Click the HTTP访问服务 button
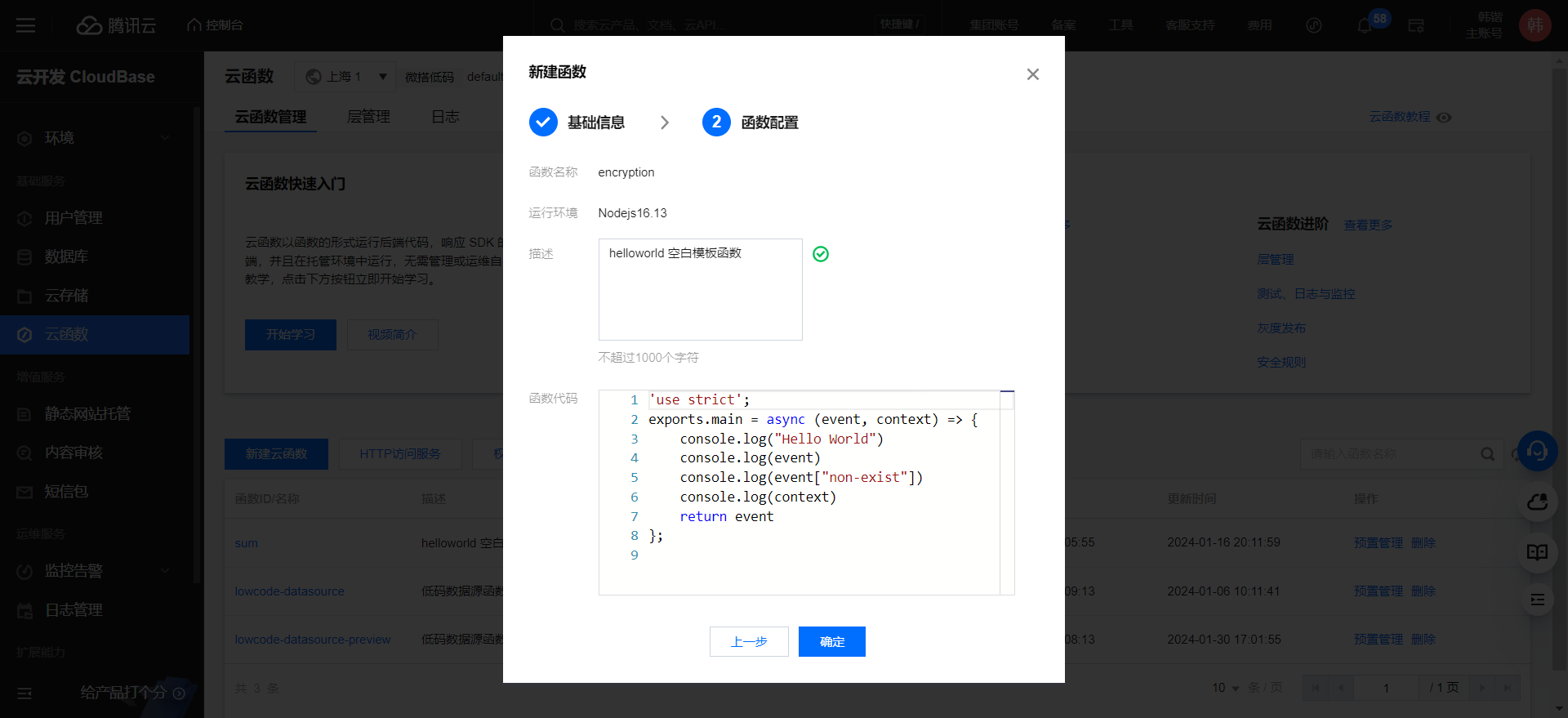Screen dimensions: 1568x718 click(x=400, y=454)
